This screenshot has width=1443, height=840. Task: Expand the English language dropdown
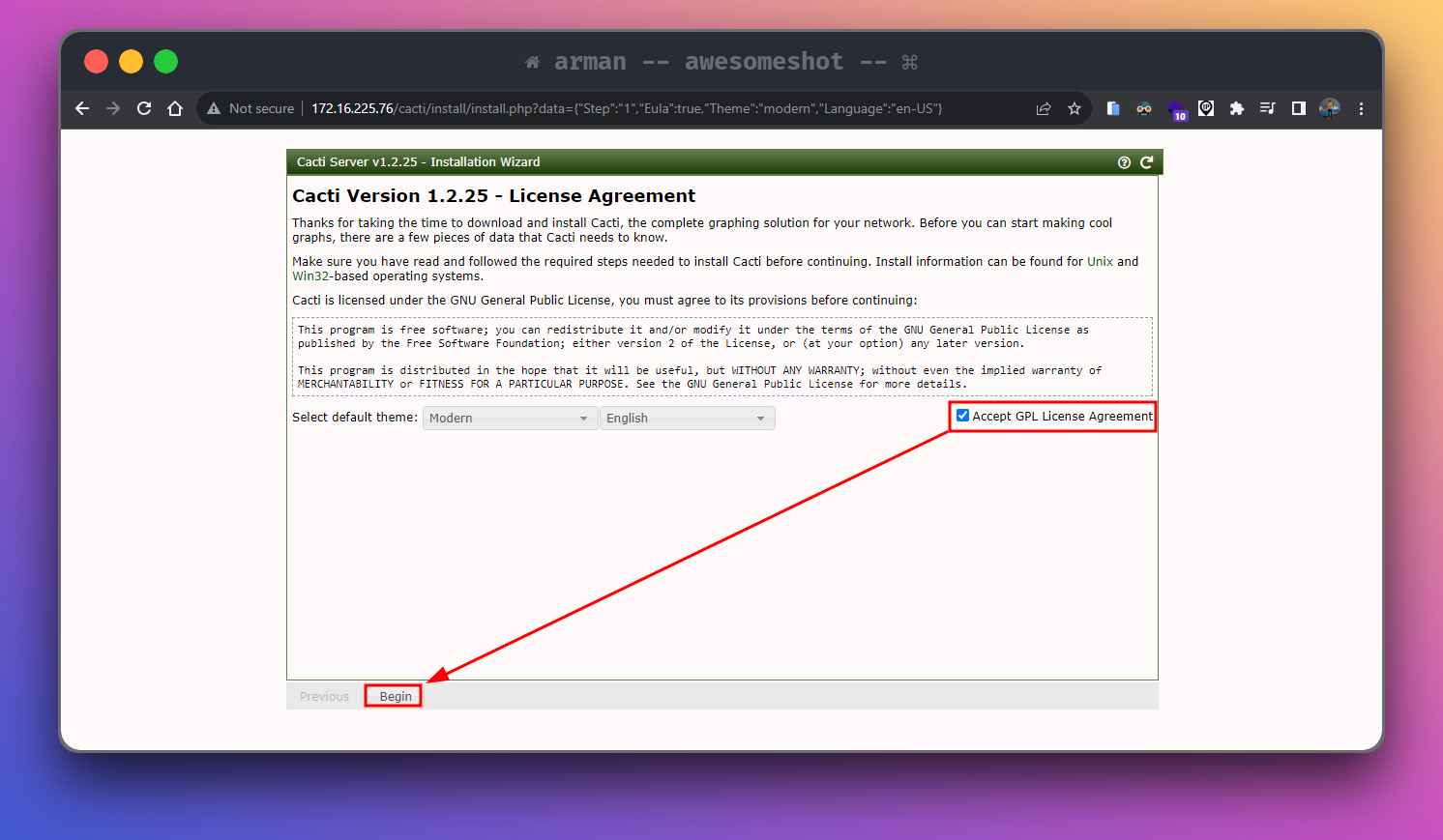click(687, 418)
